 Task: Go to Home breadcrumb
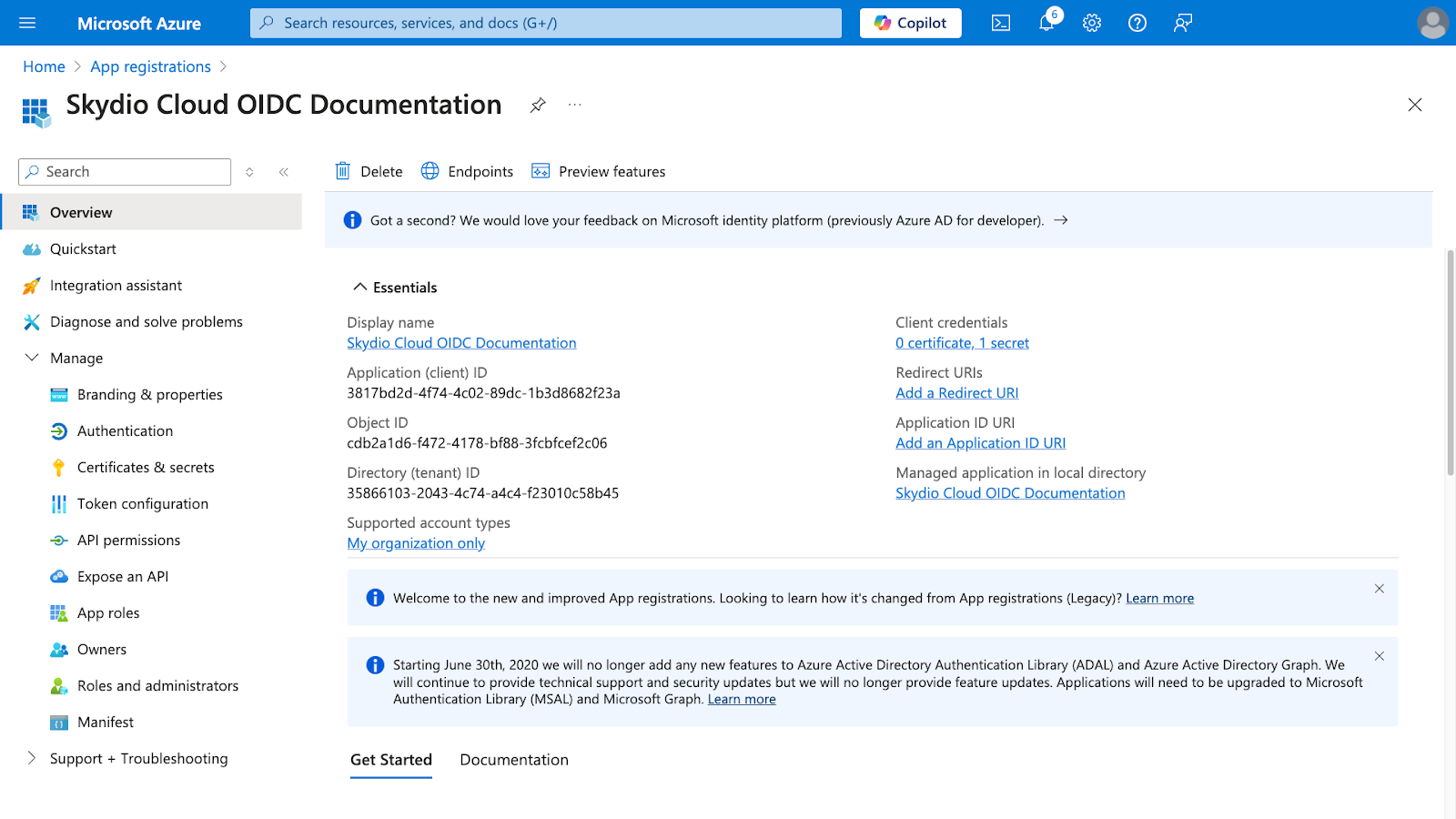pyautogui.click(x=44, y=66)
